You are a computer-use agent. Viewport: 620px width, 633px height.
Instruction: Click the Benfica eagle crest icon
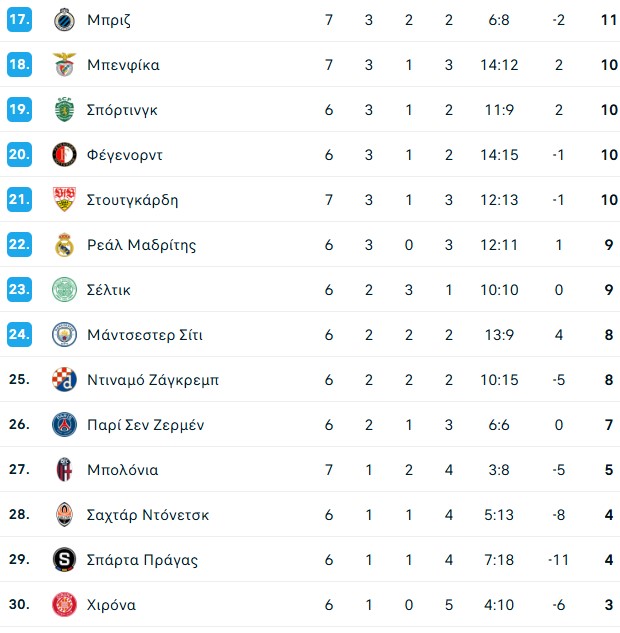64,65
